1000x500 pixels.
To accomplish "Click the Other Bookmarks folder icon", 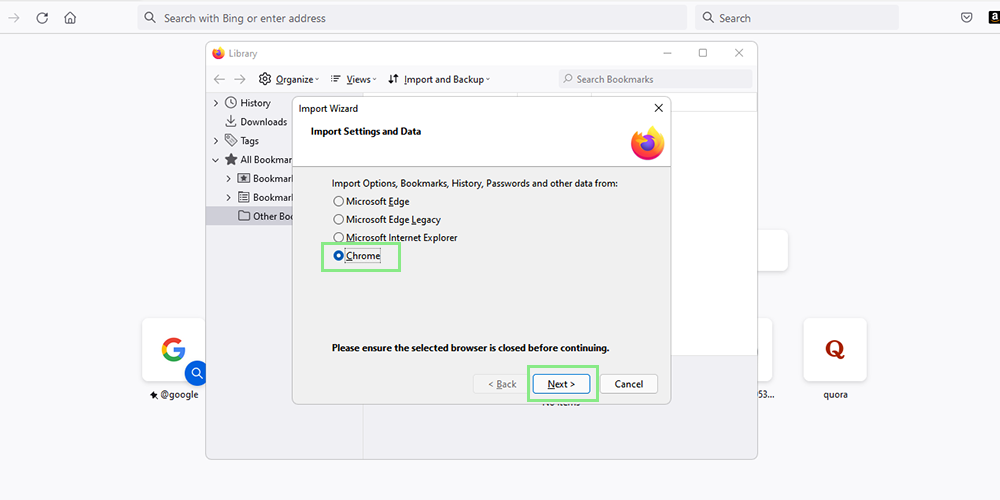I will [244, 216].
